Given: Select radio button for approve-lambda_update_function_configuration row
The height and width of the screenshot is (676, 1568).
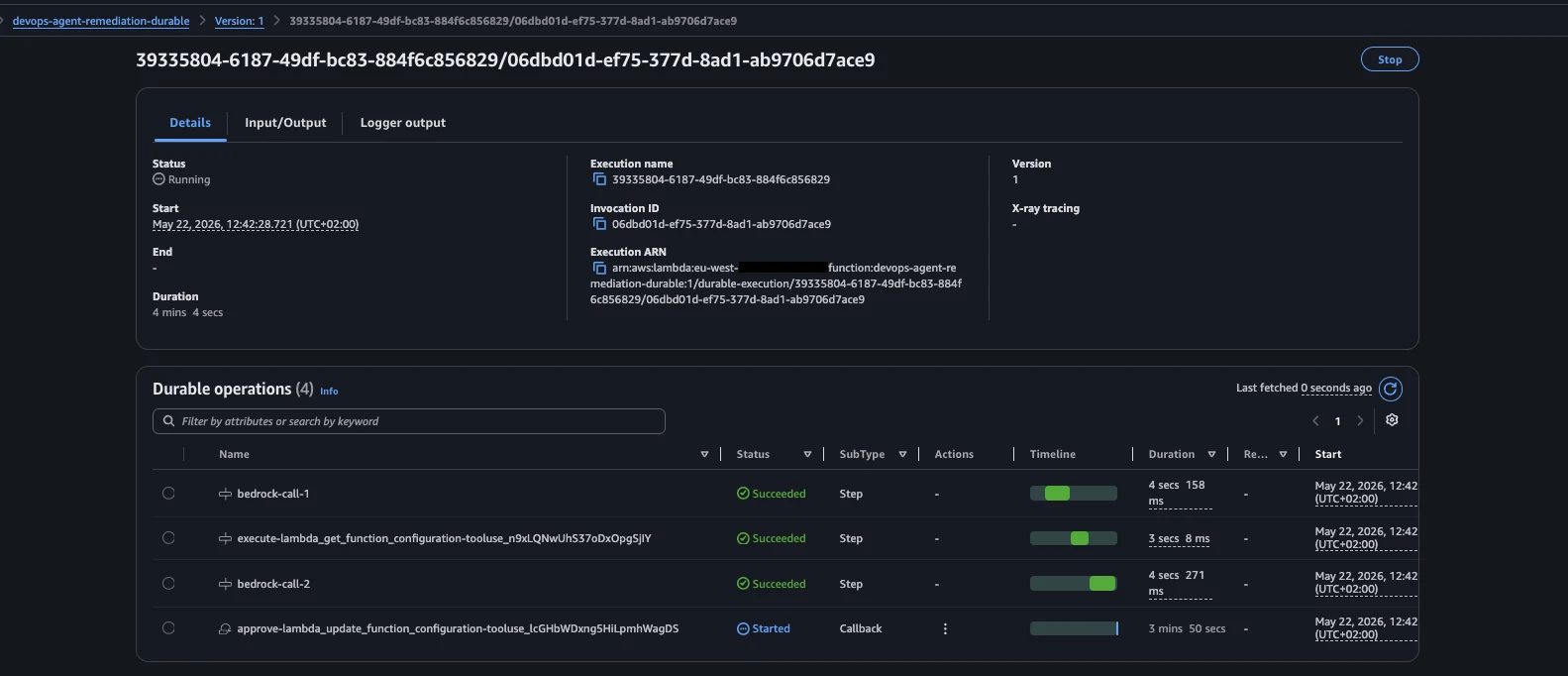Looking at the screenshot, I should pyautogui.click(x=168, y=628).
